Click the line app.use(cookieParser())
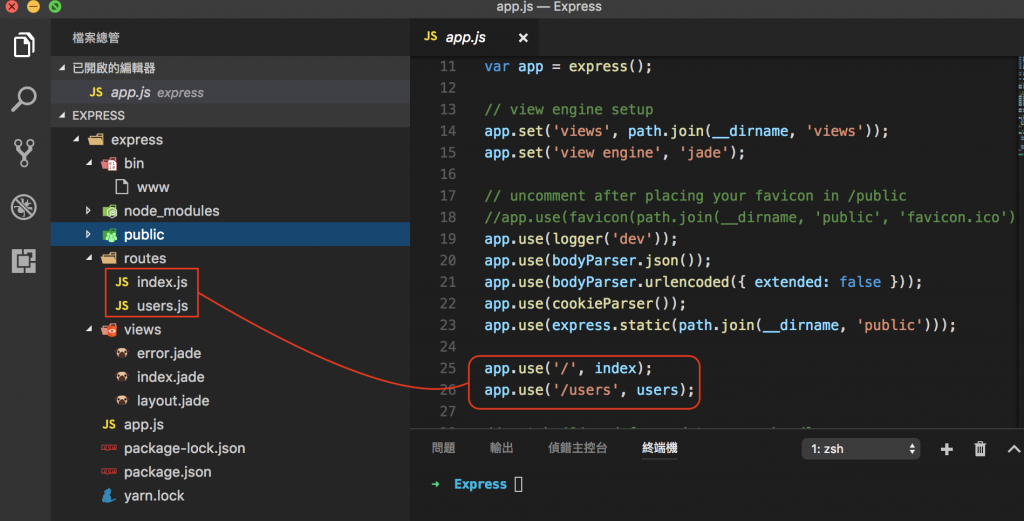Screen dimensions: 1024x521 [585, 304]
